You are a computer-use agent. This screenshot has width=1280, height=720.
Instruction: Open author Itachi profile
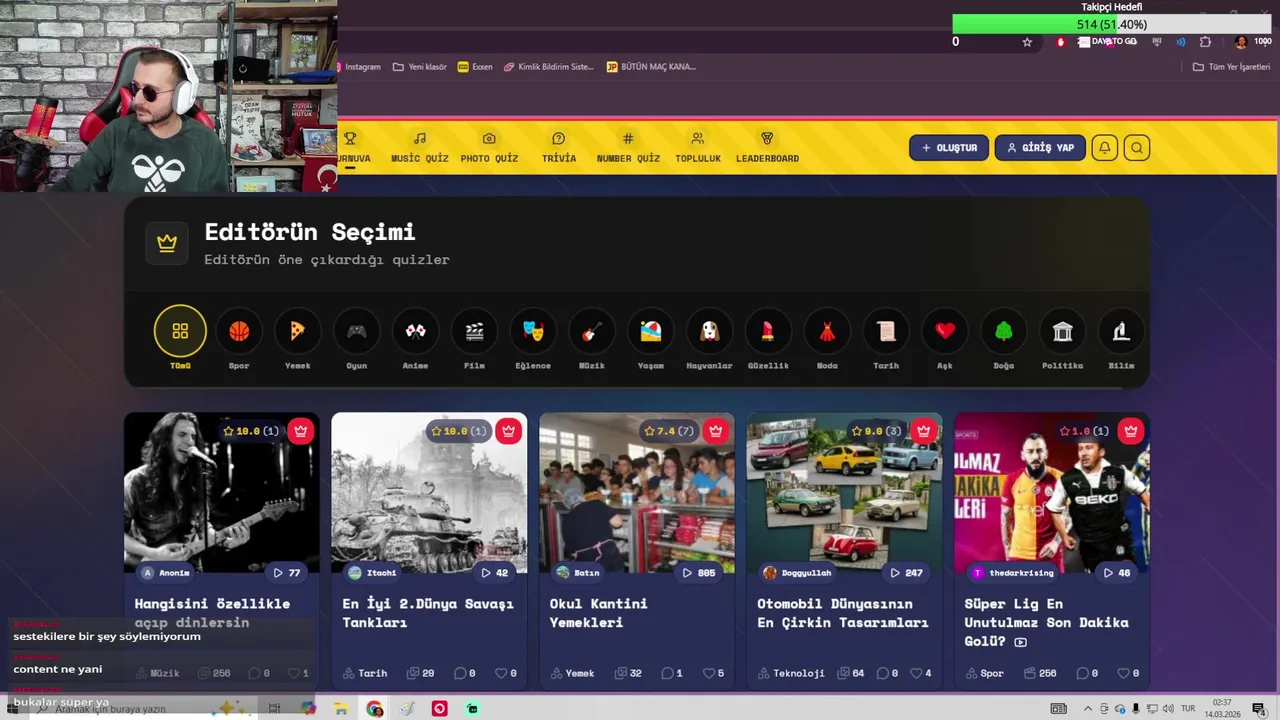[372, 573]
